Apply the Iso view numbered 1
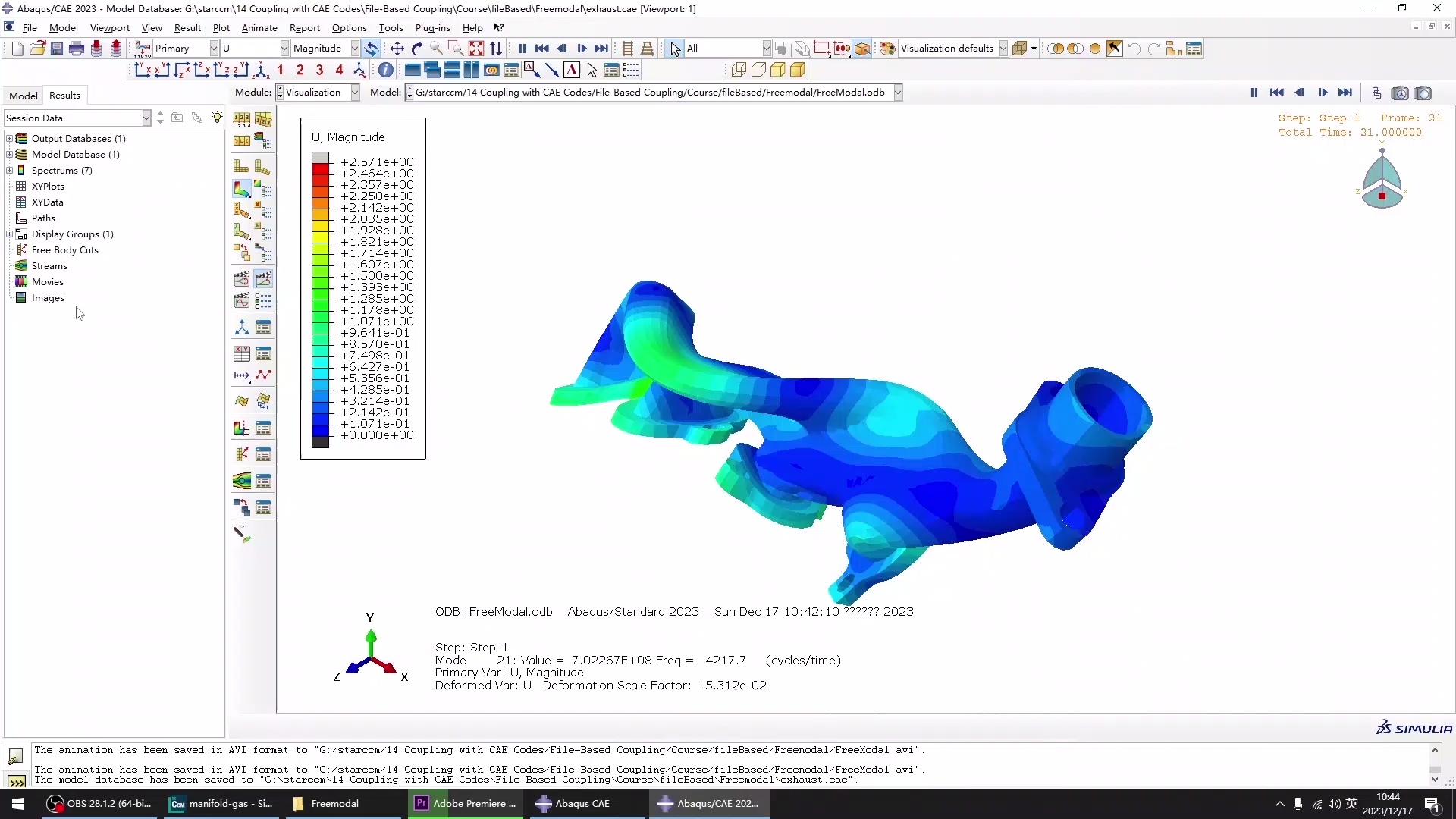 [x=281, y=71]
